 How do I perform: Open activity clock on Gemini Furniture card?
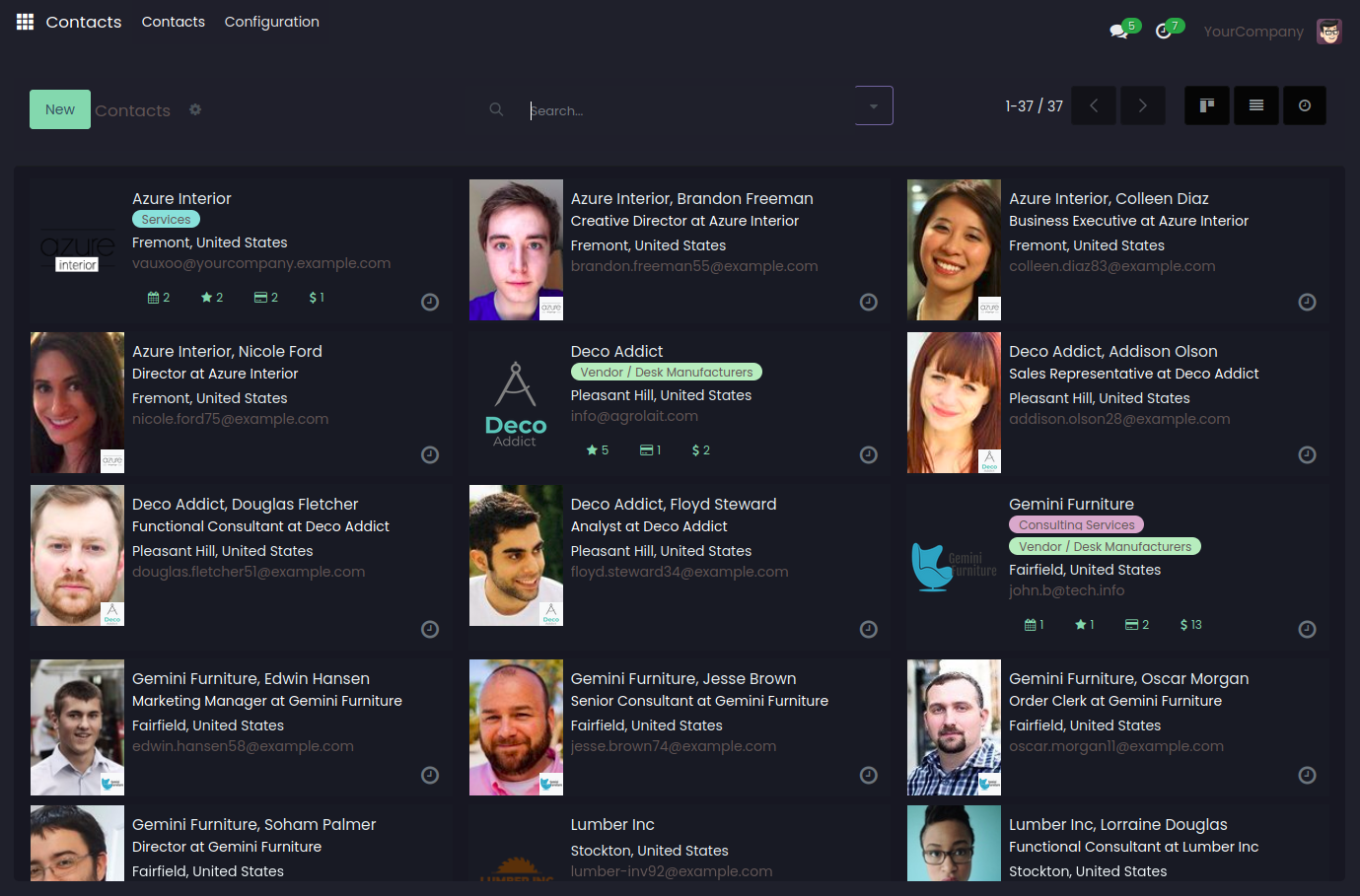coord(1307,629)
